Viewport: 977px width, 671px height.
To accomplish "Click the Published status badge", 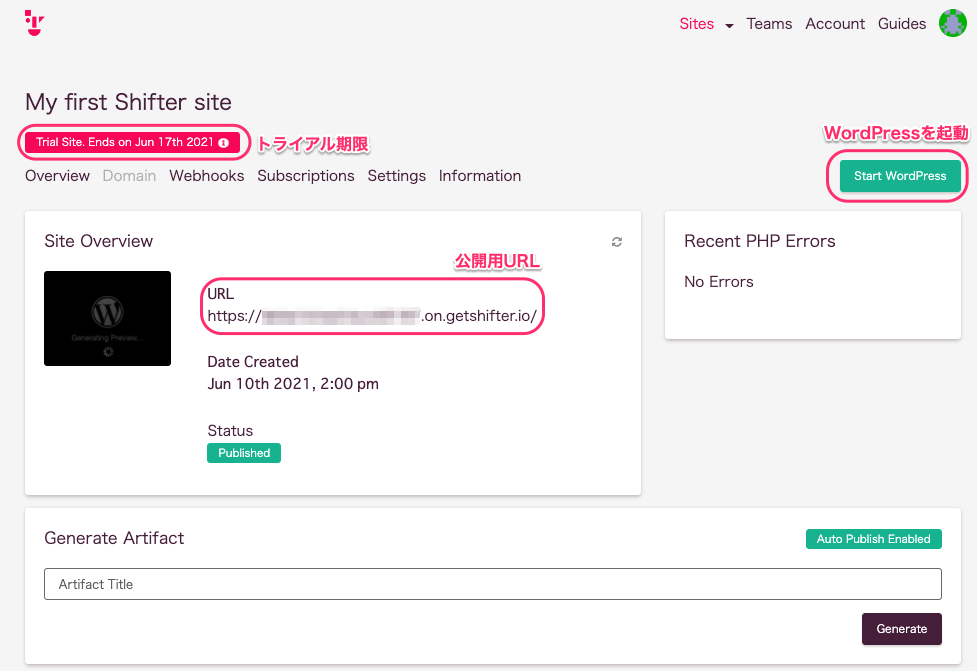I will coord(244,453).
